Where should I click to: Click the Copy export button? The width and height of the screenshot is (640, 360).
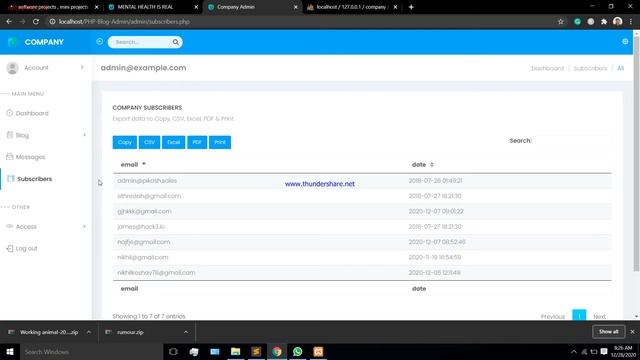click(x=124, y=142)
